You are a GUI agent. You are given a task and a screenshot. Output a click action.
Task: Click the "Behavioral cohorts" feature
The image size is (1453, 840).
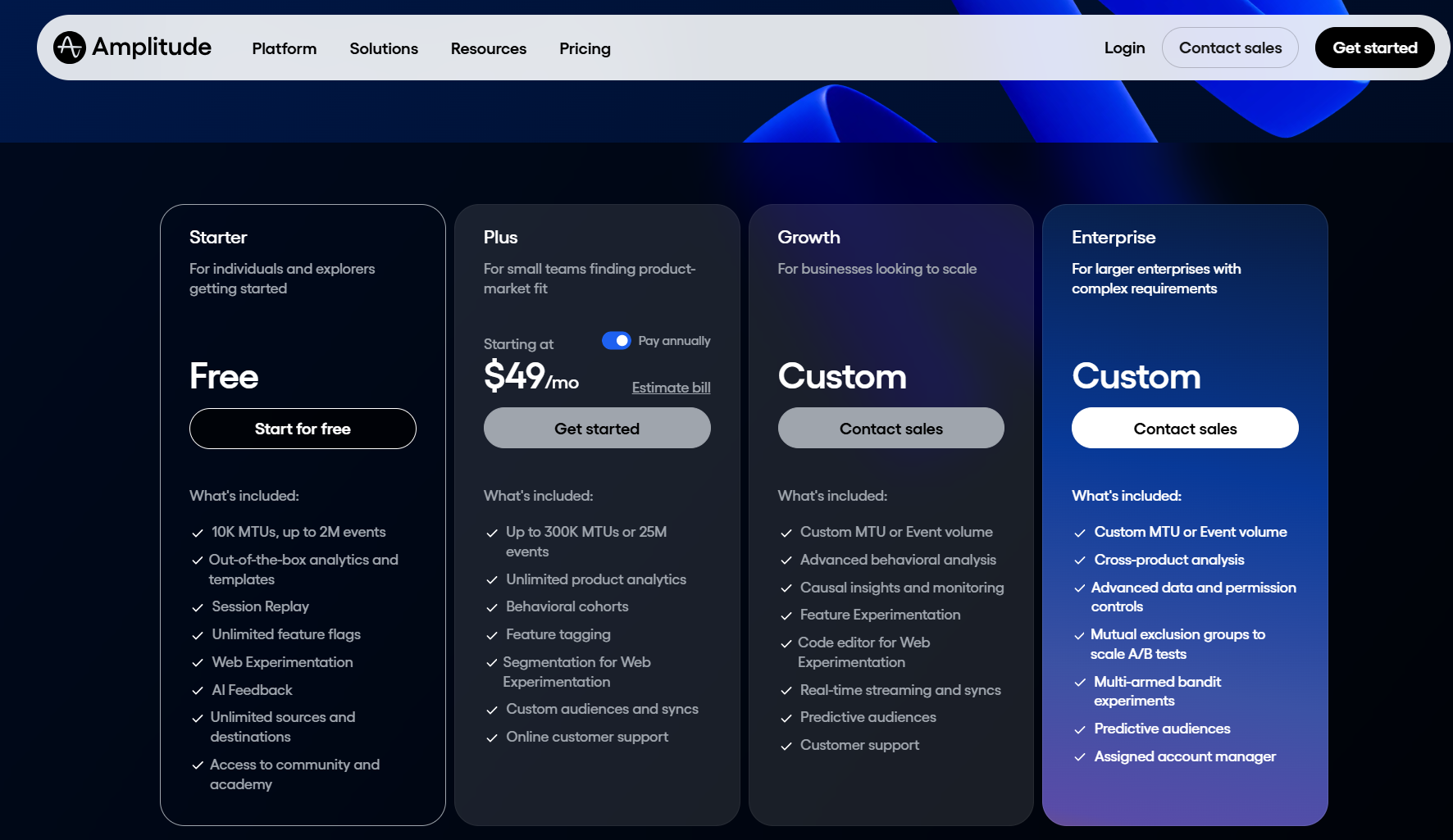pyautogui.click(x=567, y=606)
